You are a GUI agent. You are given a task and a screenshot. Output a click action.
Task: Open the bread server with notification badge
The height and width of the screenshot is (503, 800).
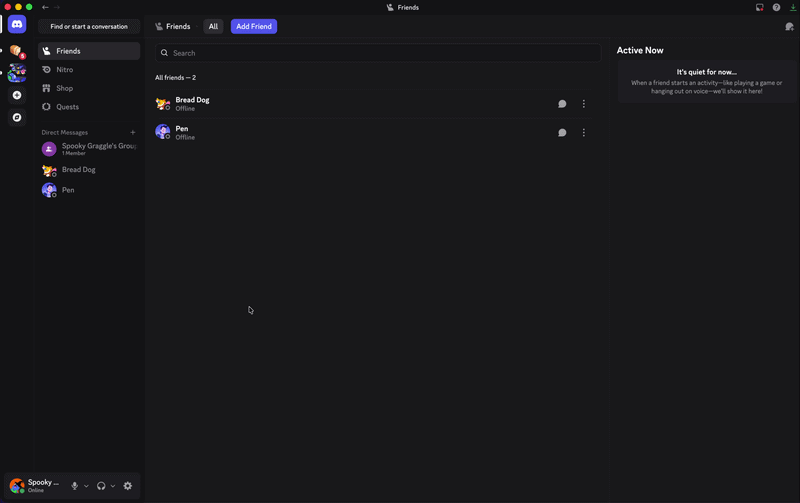pos(17,51)
